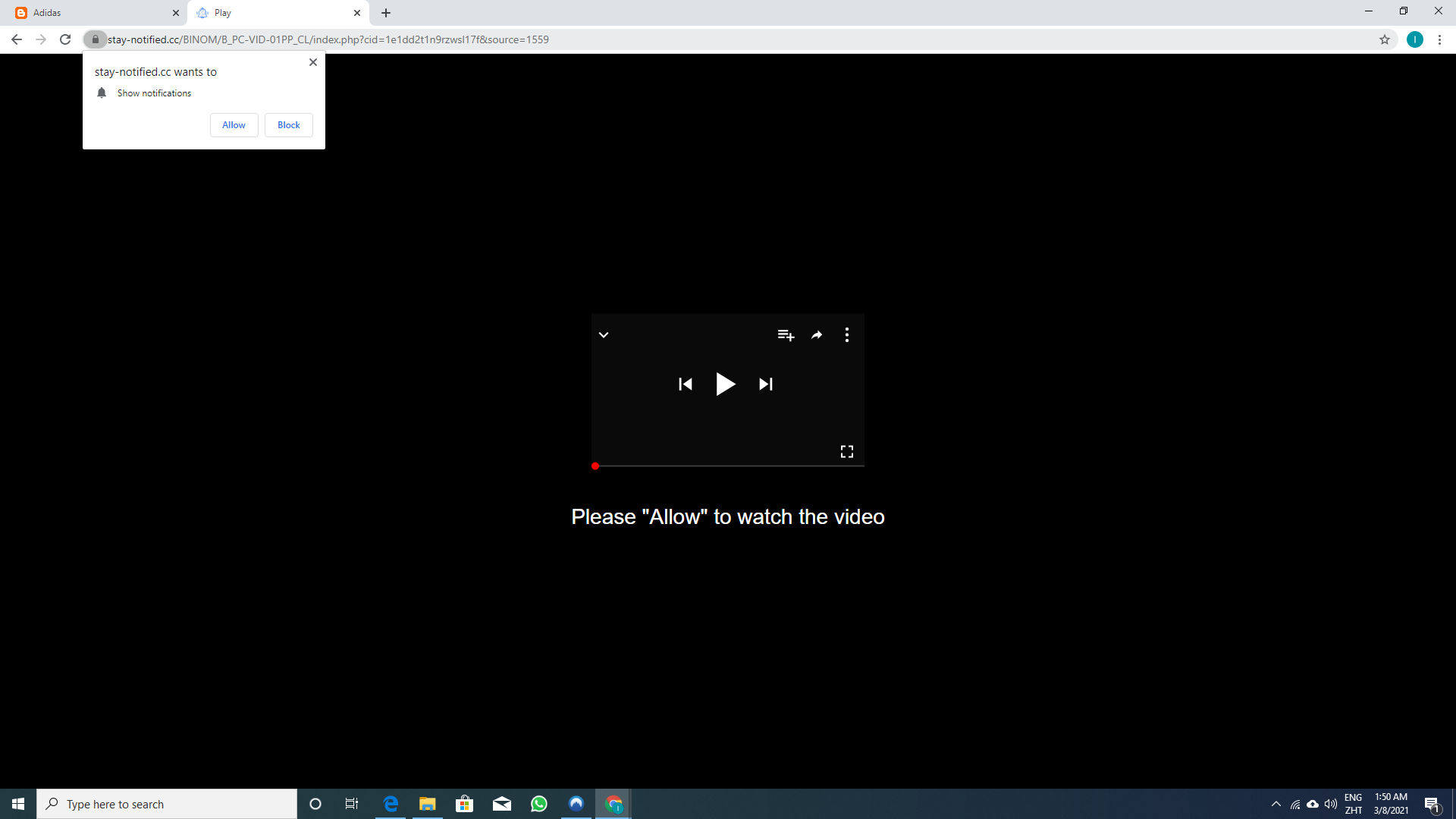Skip to next track icon
The height and width of the screenshot is (819, 1456).
pyautogui.click(x=766, y=384)
